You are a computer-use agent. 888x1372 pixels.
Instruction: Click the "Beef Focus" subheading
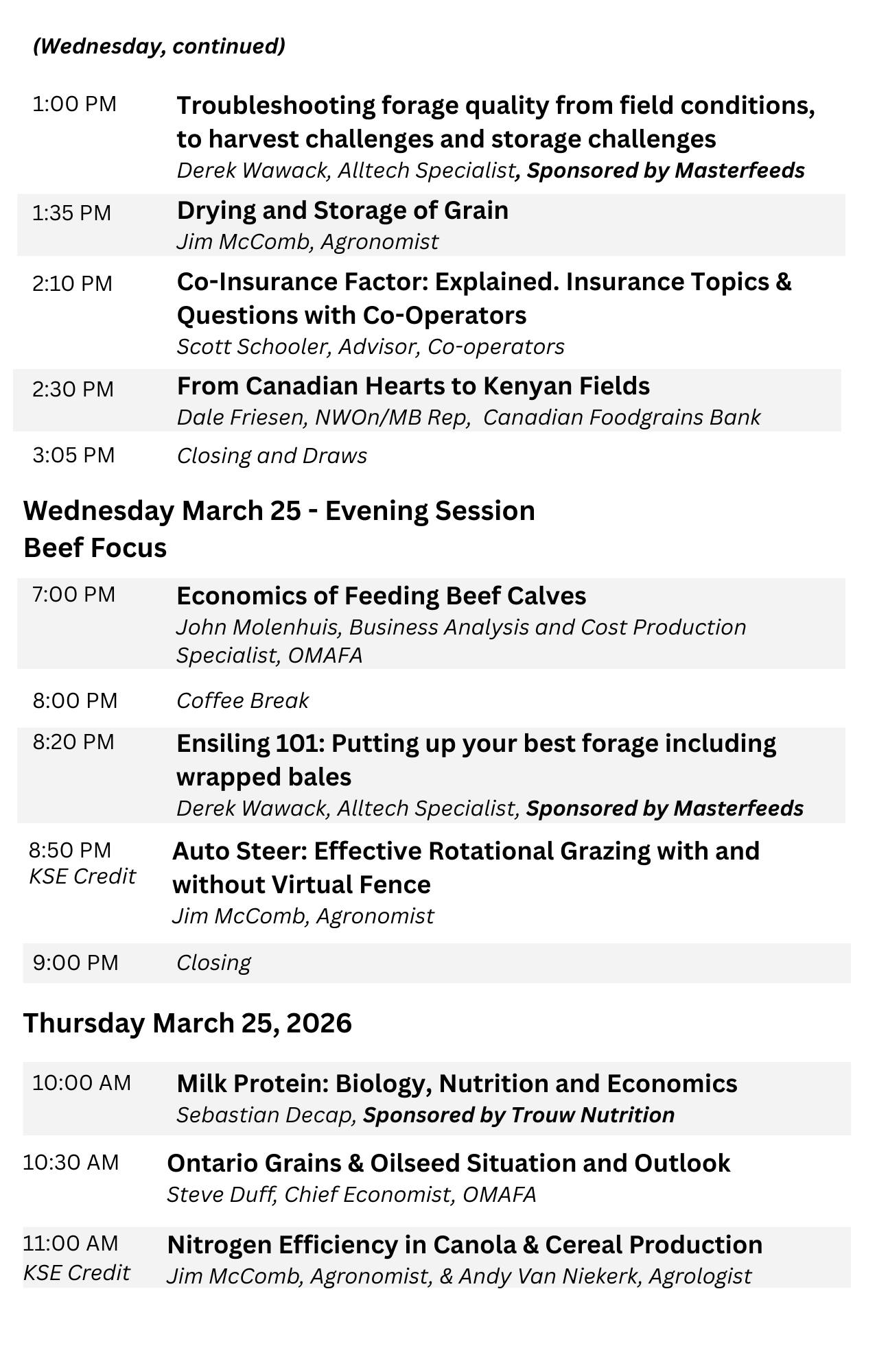pyautogui.click(x=95, y=548)
